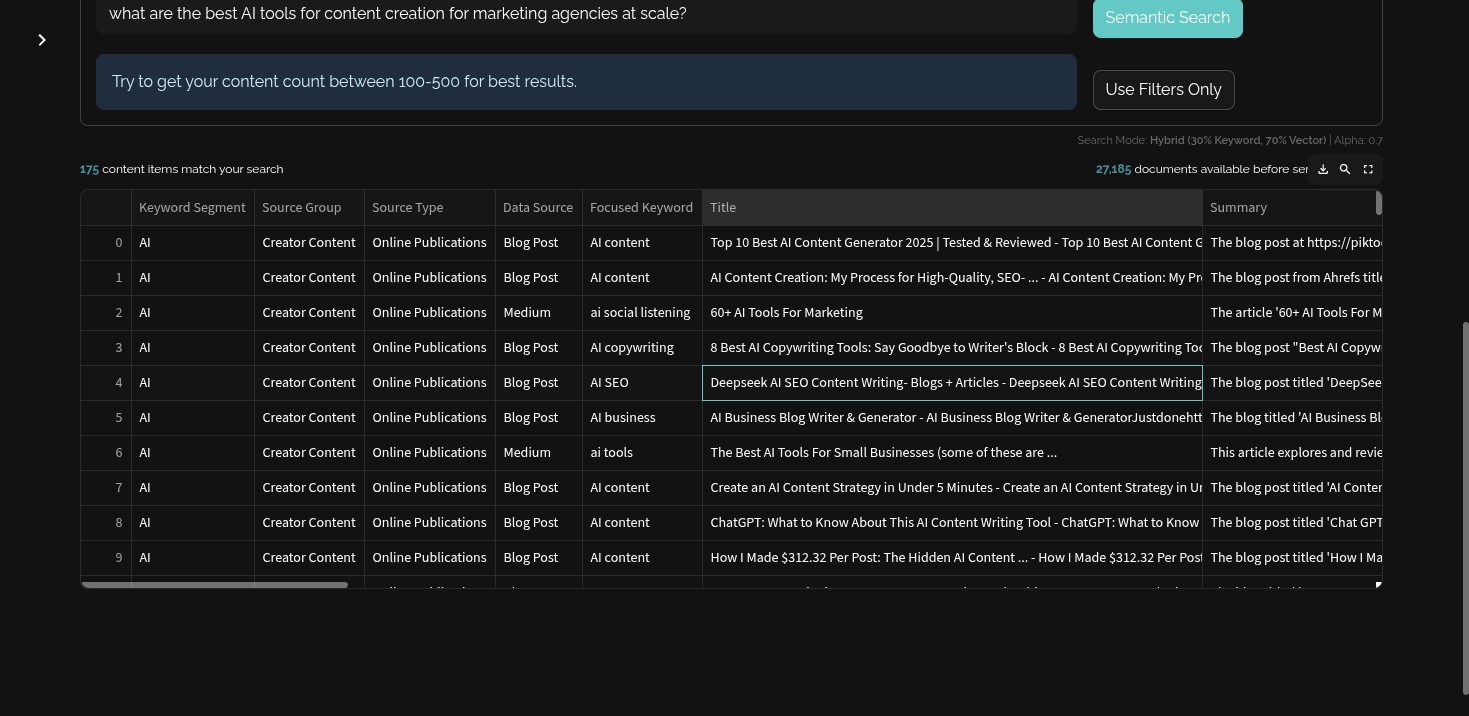
Task: Click the page's vertical scrollbar
Action: (x=1464, y=508)
